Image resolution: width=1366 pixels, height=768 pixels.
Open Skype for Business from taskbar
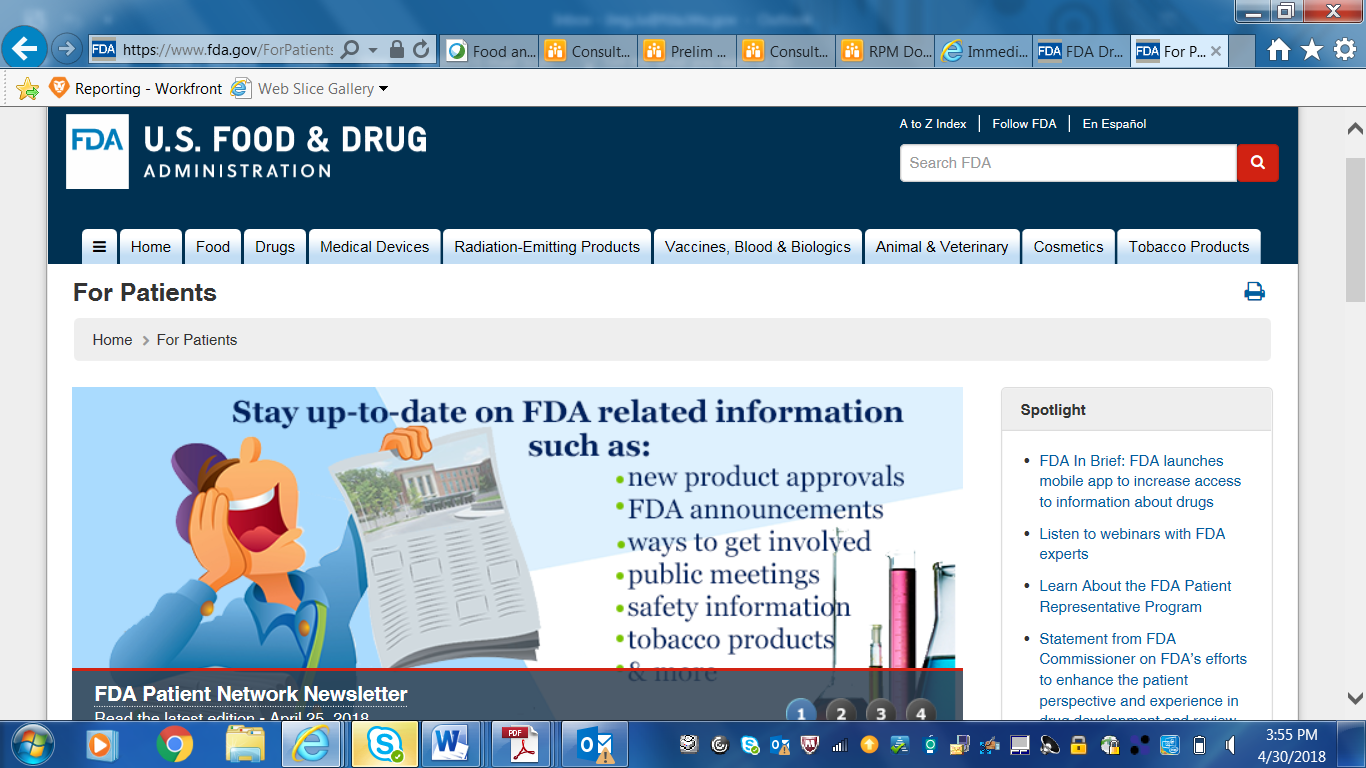[x=384, y=744]
